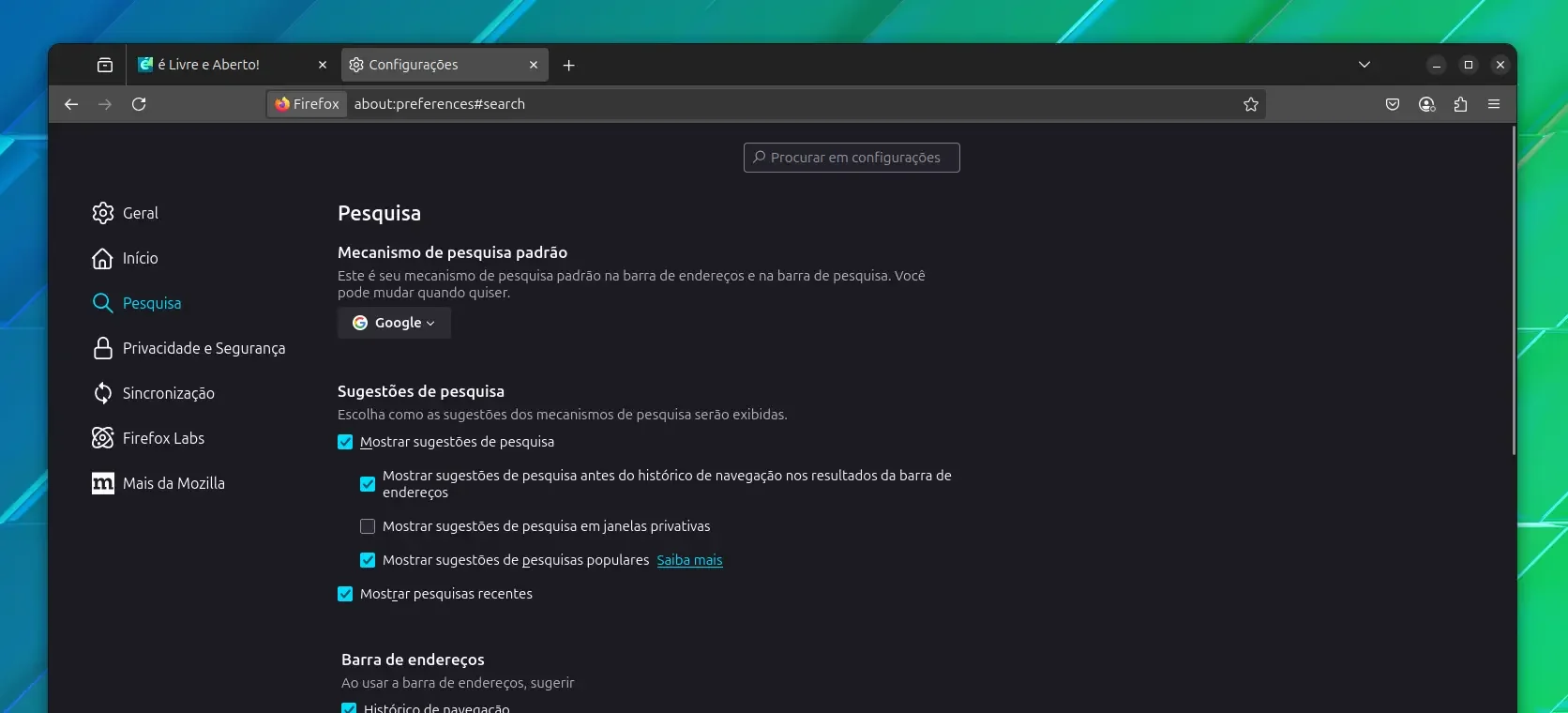Viewport: 1568px width, 713px height.
Task: Click the Sincronização arrows icon
Action: click(x=103, y=393)
